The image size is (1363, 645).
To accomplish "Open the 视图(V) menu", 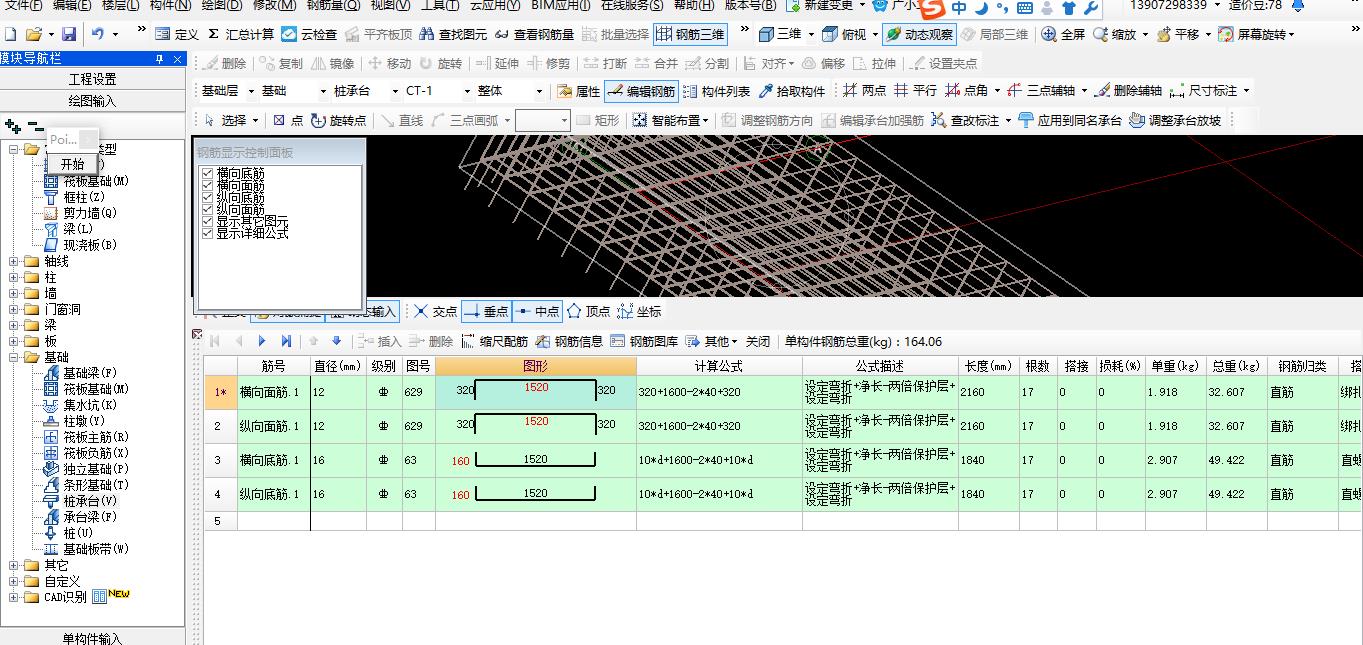I will pos(390,5).
